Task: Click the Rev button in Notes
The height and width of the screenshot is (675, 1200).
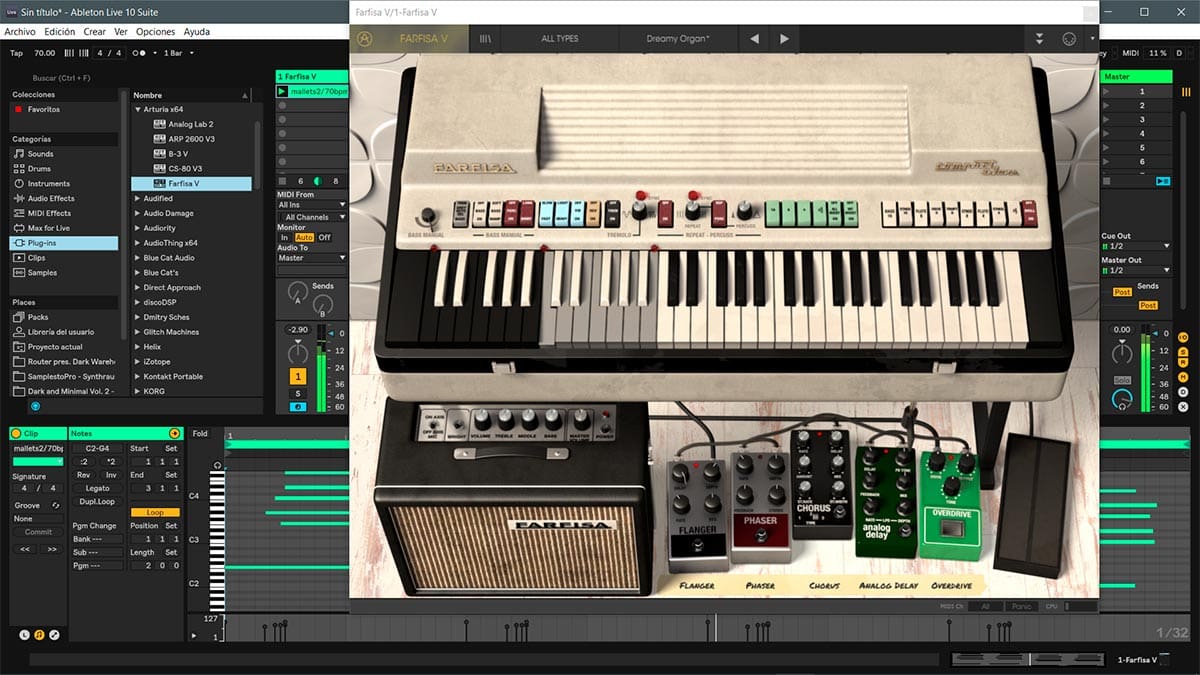Action: (x=84, y=475)
